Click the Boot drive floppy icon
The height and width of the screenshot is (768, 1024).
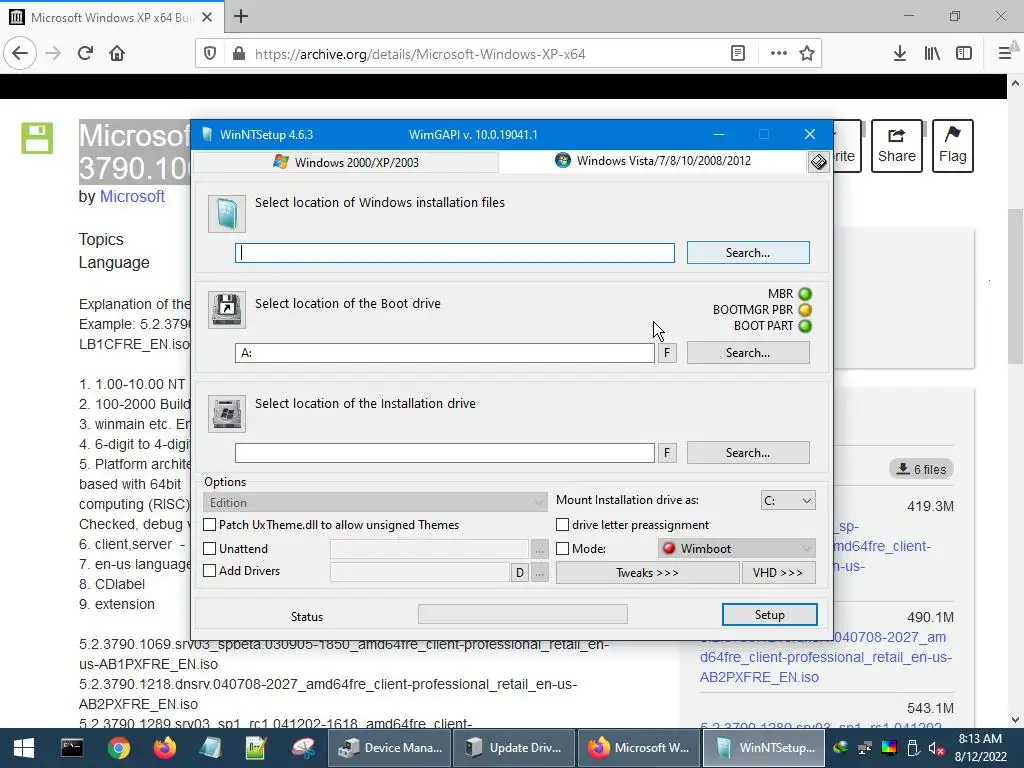point(227,310)
